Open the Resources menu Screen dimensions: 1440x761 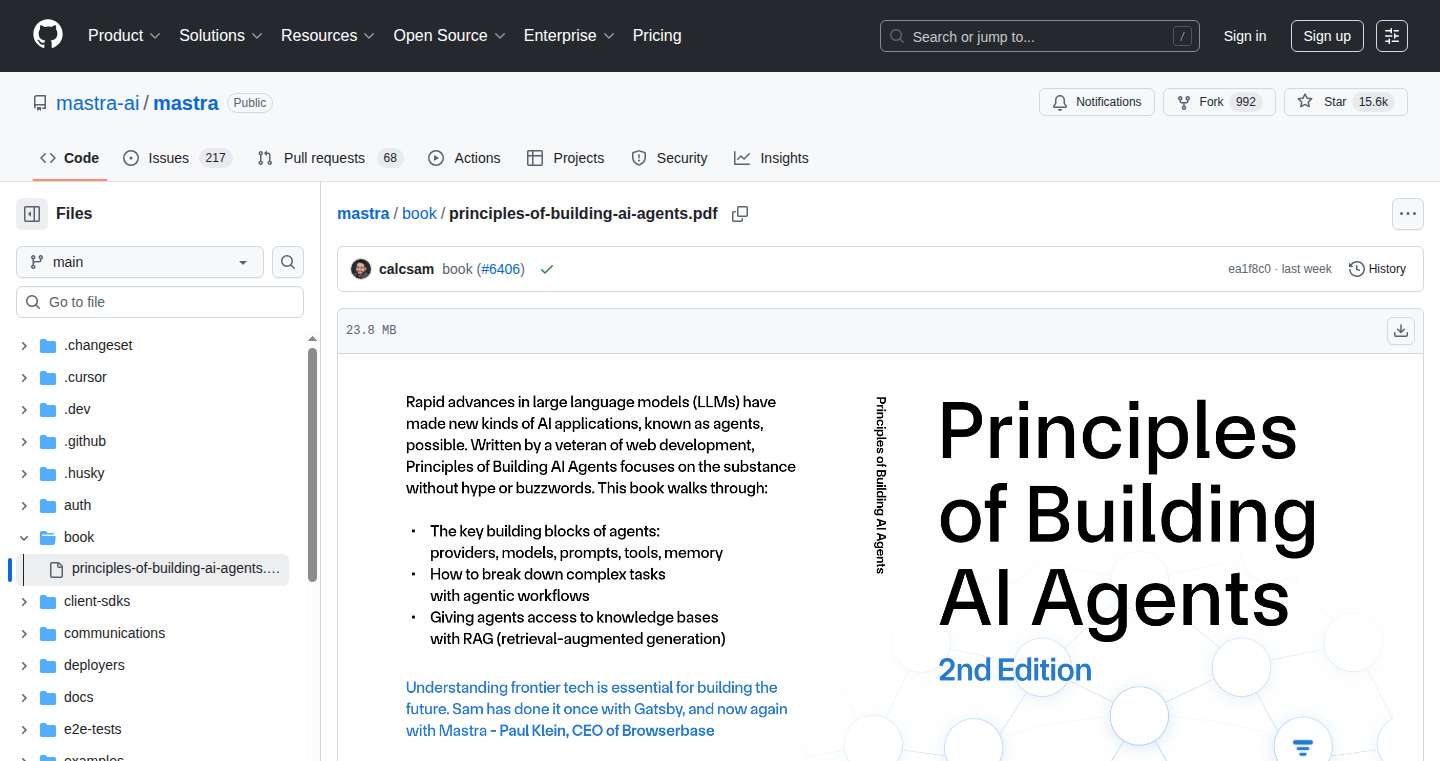tap(328, 36)
